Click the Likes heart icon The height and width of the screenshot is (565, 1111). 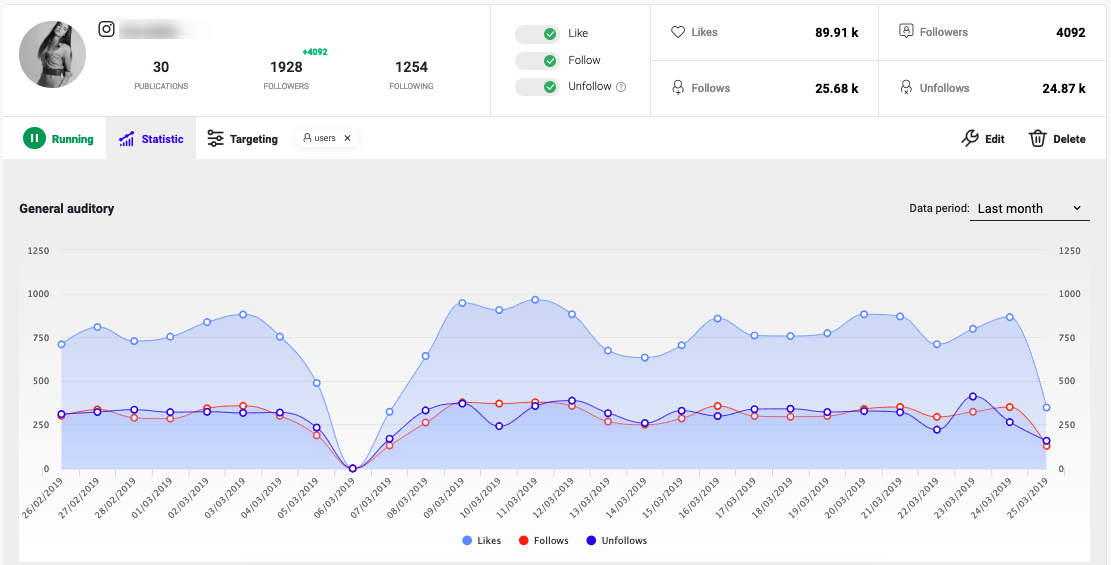point(678,32)
